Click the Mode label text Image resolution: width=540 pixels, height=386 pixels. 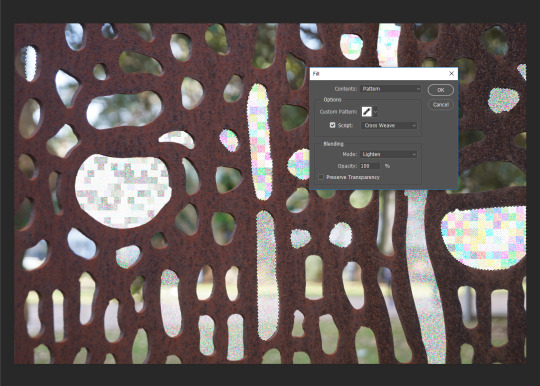pyautogui.click(x=350, y=154)
